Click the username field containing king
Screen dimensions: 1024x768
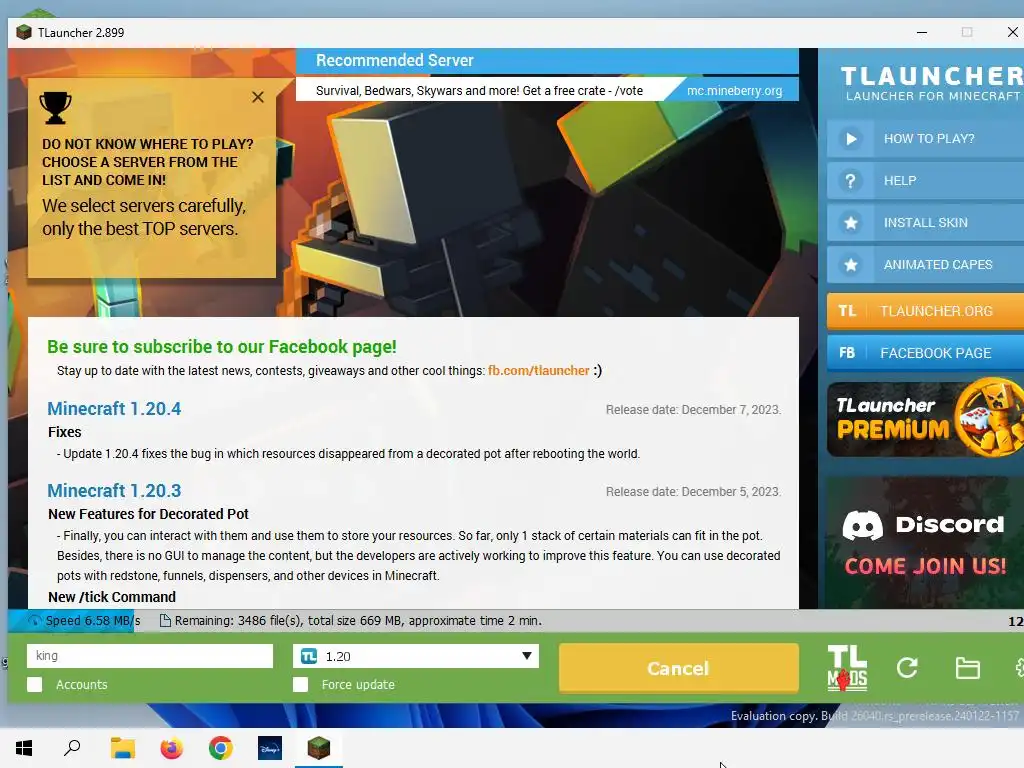tap(150, 656)
